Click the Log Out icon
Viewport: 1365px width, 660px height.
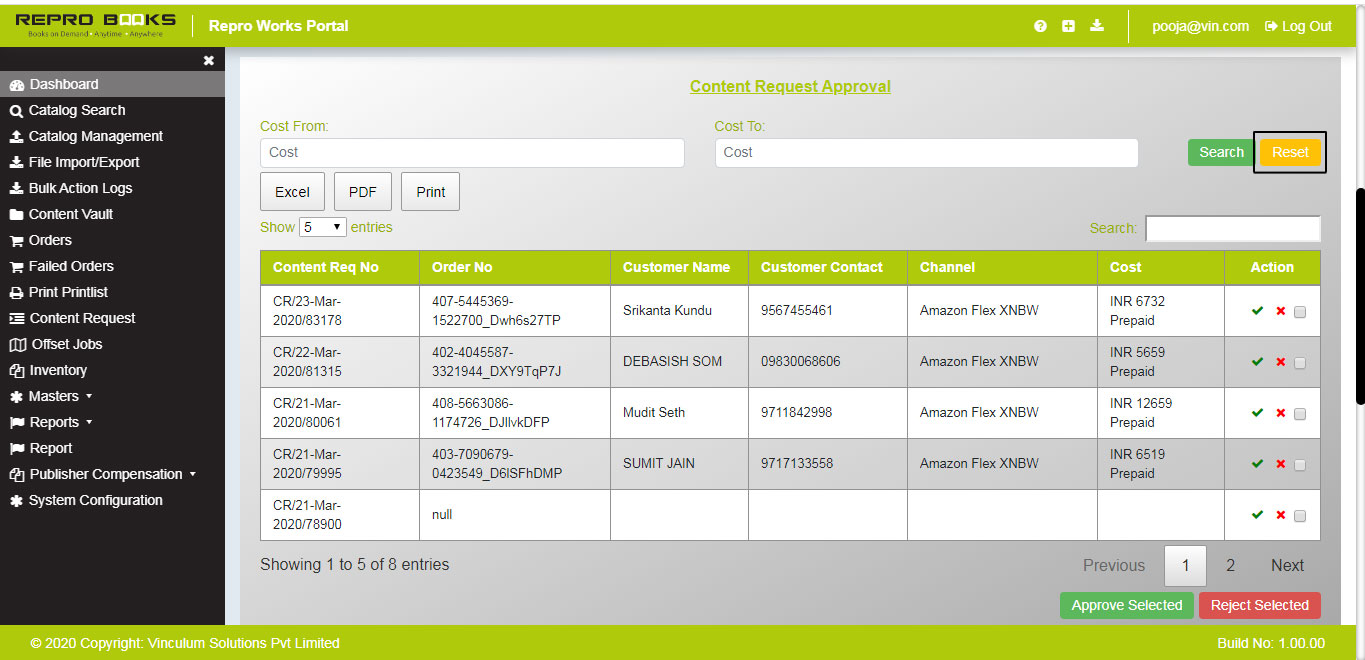click(1271, 26)
